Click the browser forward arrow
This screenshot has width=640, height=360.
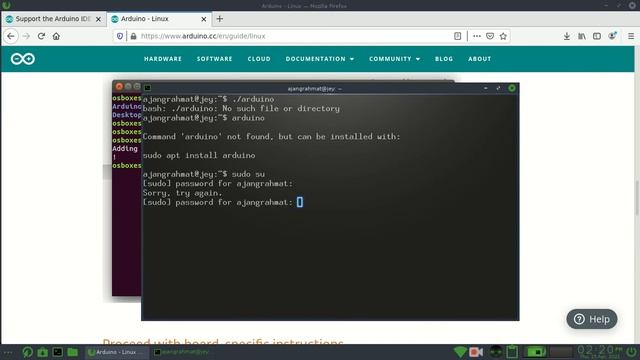(26, 36)
